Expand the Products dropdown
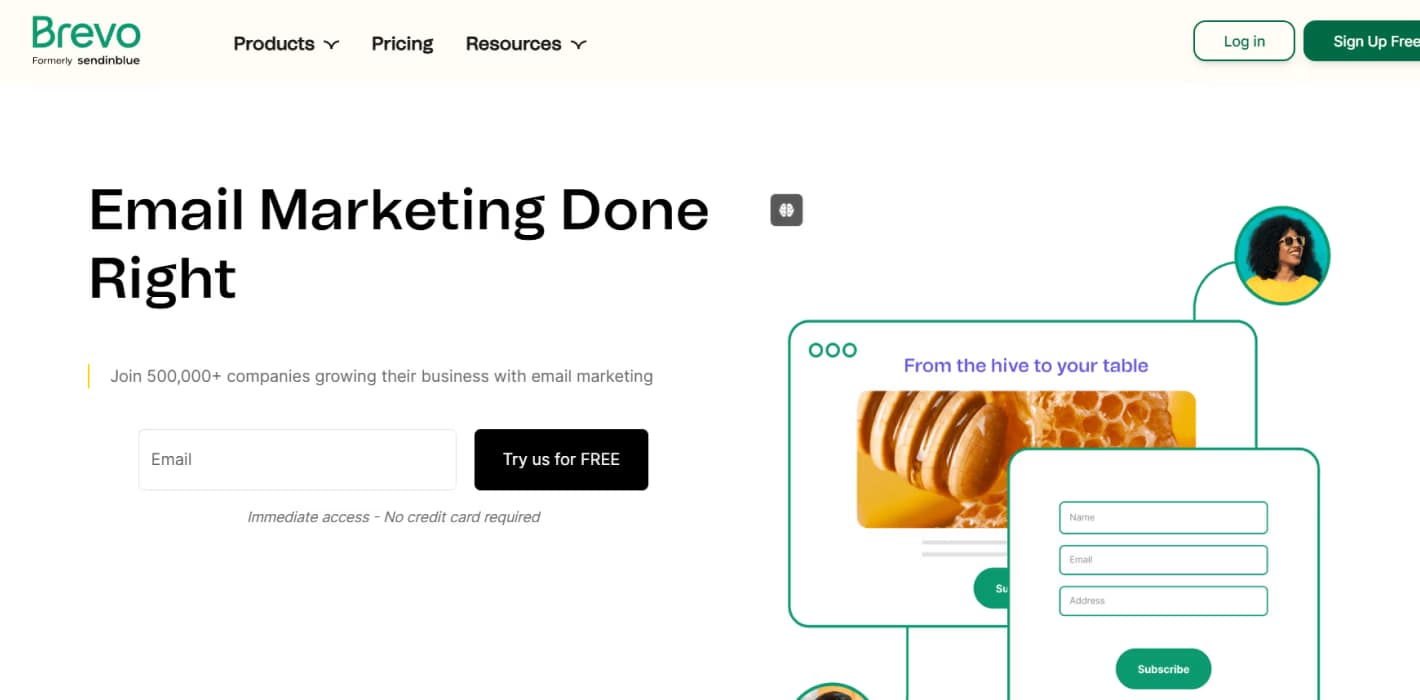The image size is (1420, 700). tap(274, 43)
